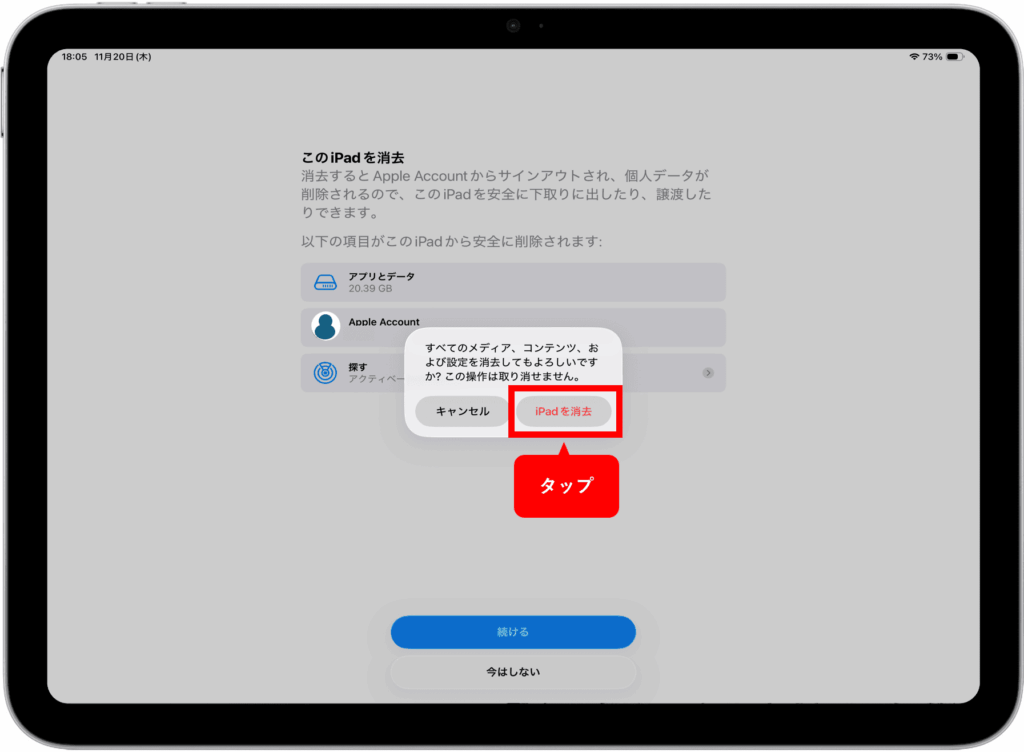Select the アプリとデータ row label
Viewport: 1024px width, 752px height.
click(x=381, y=276)
